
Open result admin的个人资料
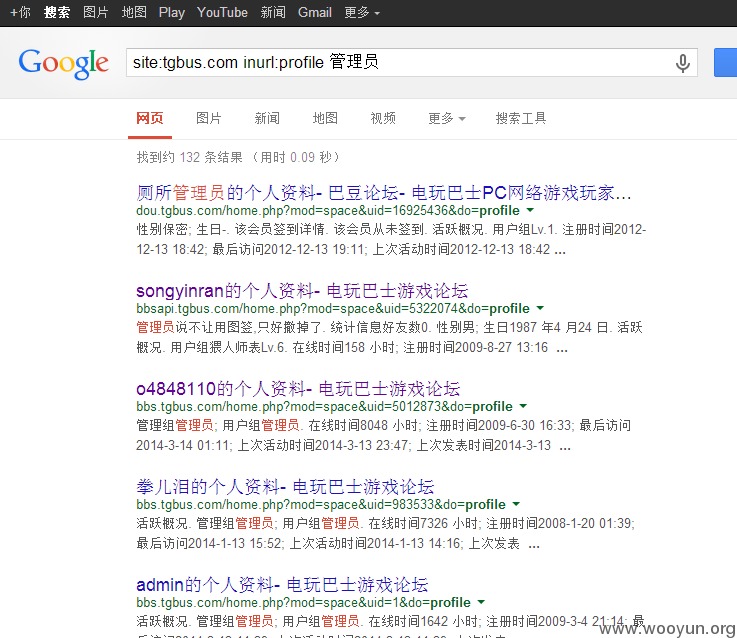tap(282, 585)
